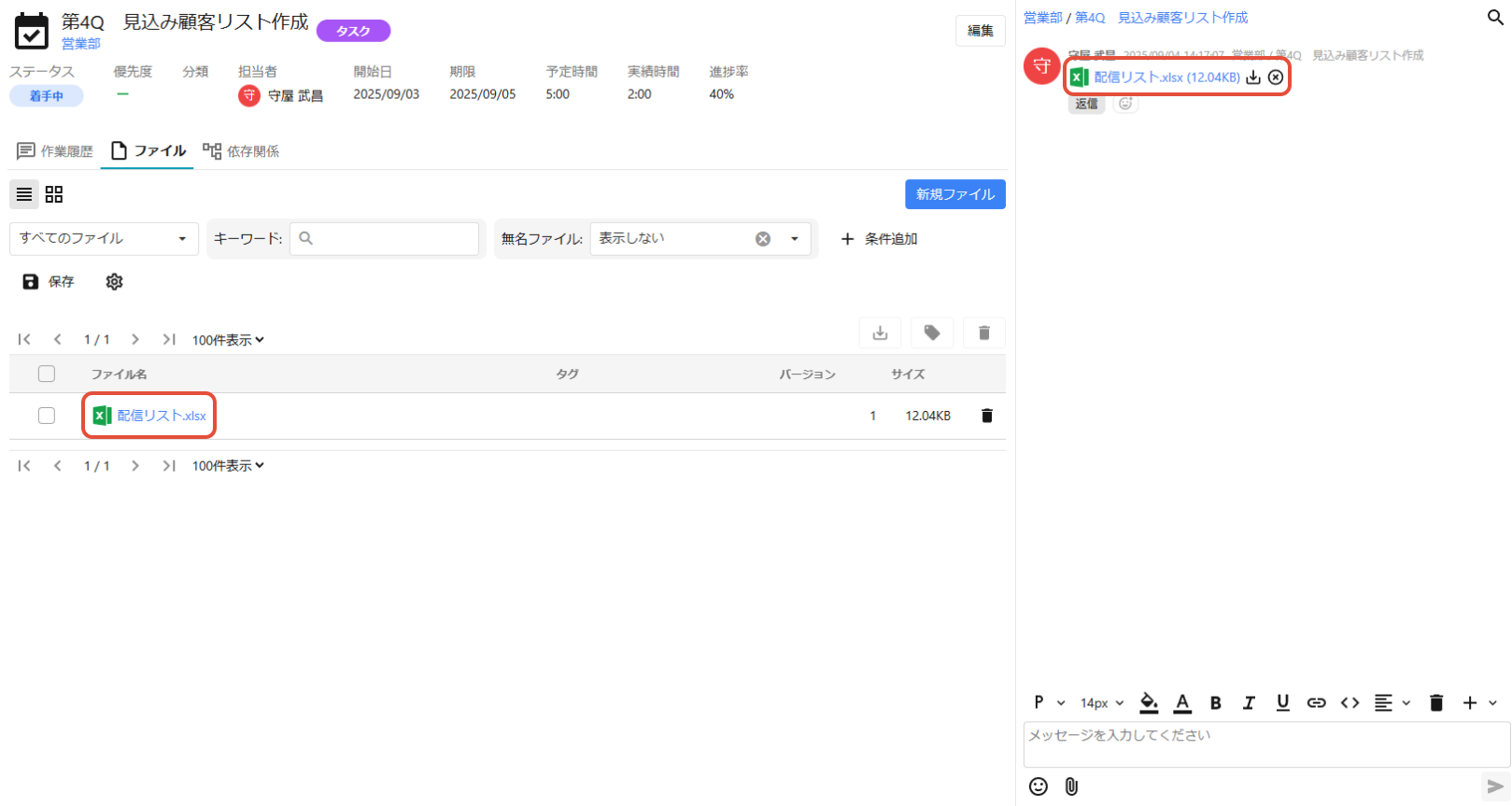The image size is (1512, 806).
Task: Download selected files using toolbar icon
Action: 880,333
